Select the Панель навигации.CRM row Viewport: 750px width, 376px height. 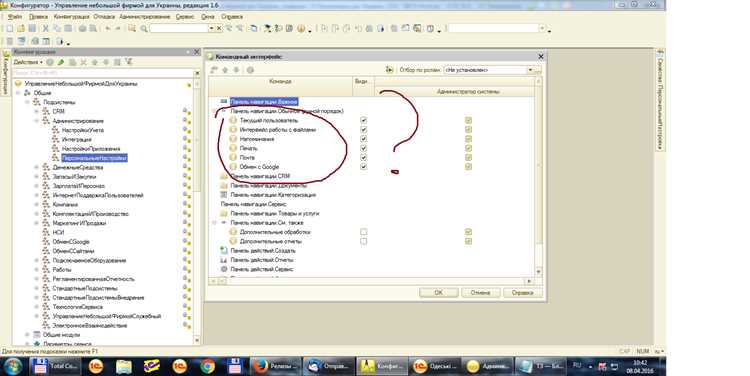tap(260, 176)
